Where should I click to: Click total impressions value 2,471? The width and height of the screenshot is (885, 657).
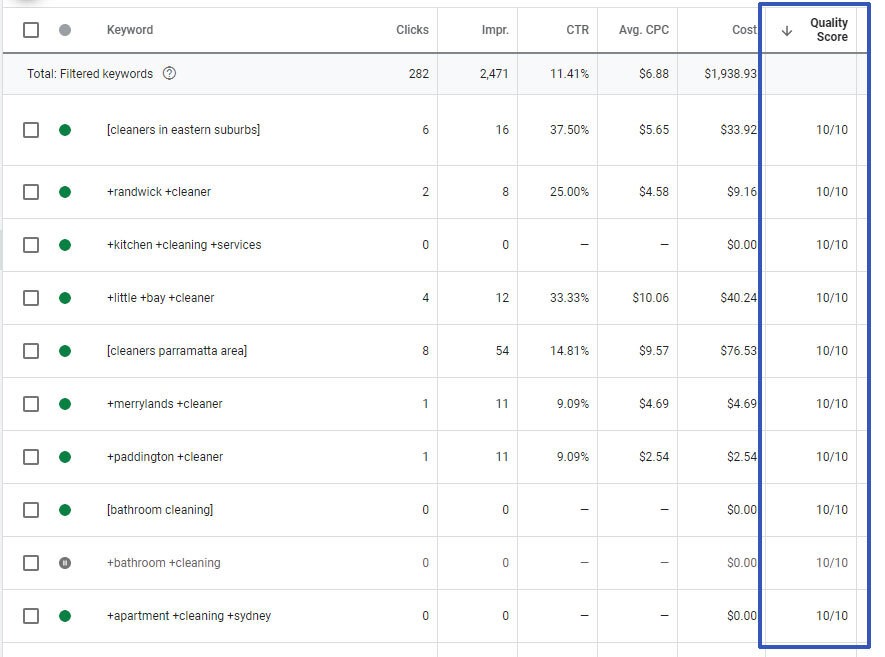(x=494, y=74)
